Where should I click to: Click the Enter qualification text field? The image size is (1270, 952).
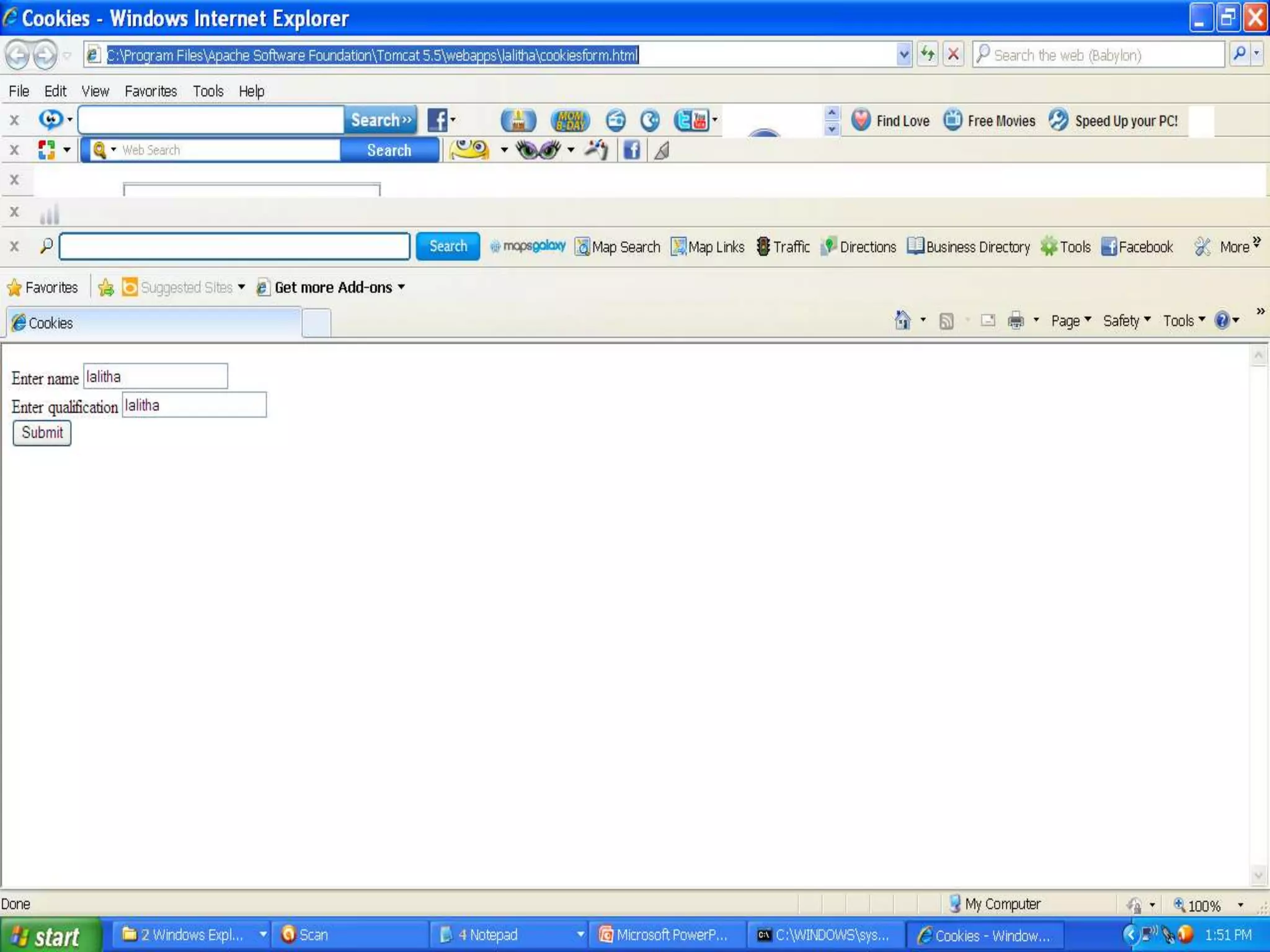[194, 405]
